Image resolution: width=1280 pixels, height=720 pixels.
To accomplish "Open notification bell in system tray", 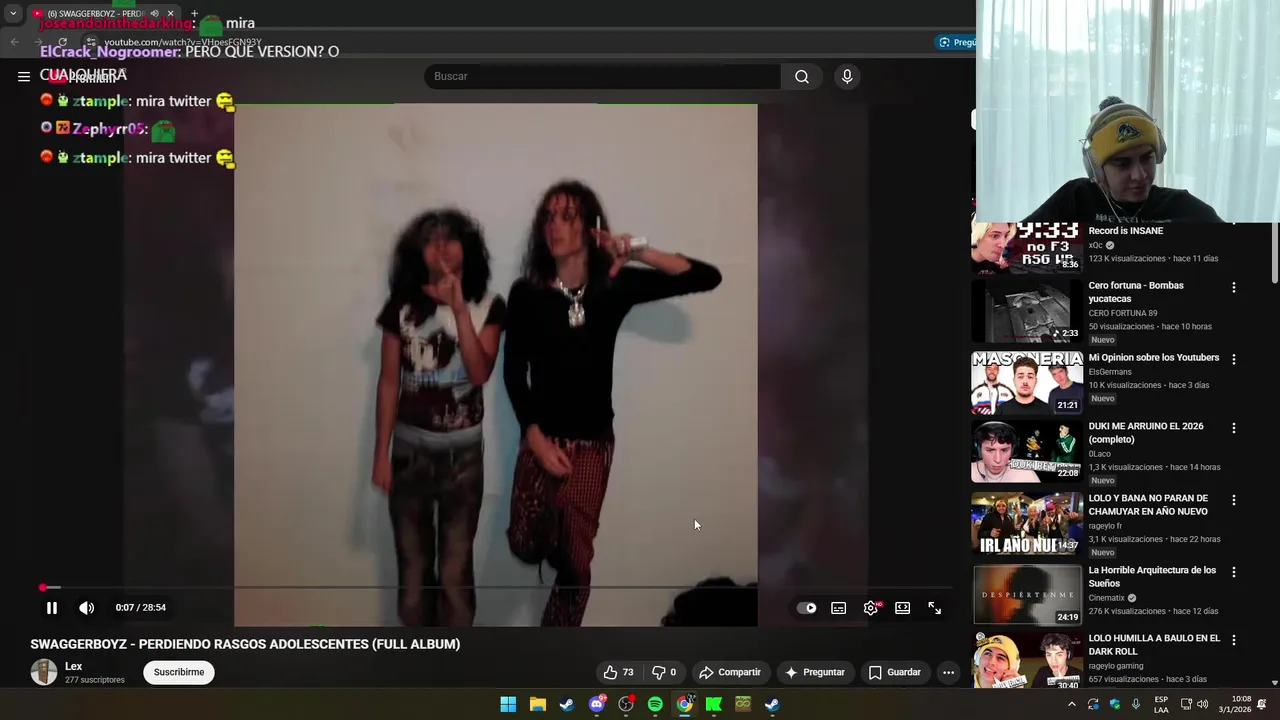I will pos(1262,704).
